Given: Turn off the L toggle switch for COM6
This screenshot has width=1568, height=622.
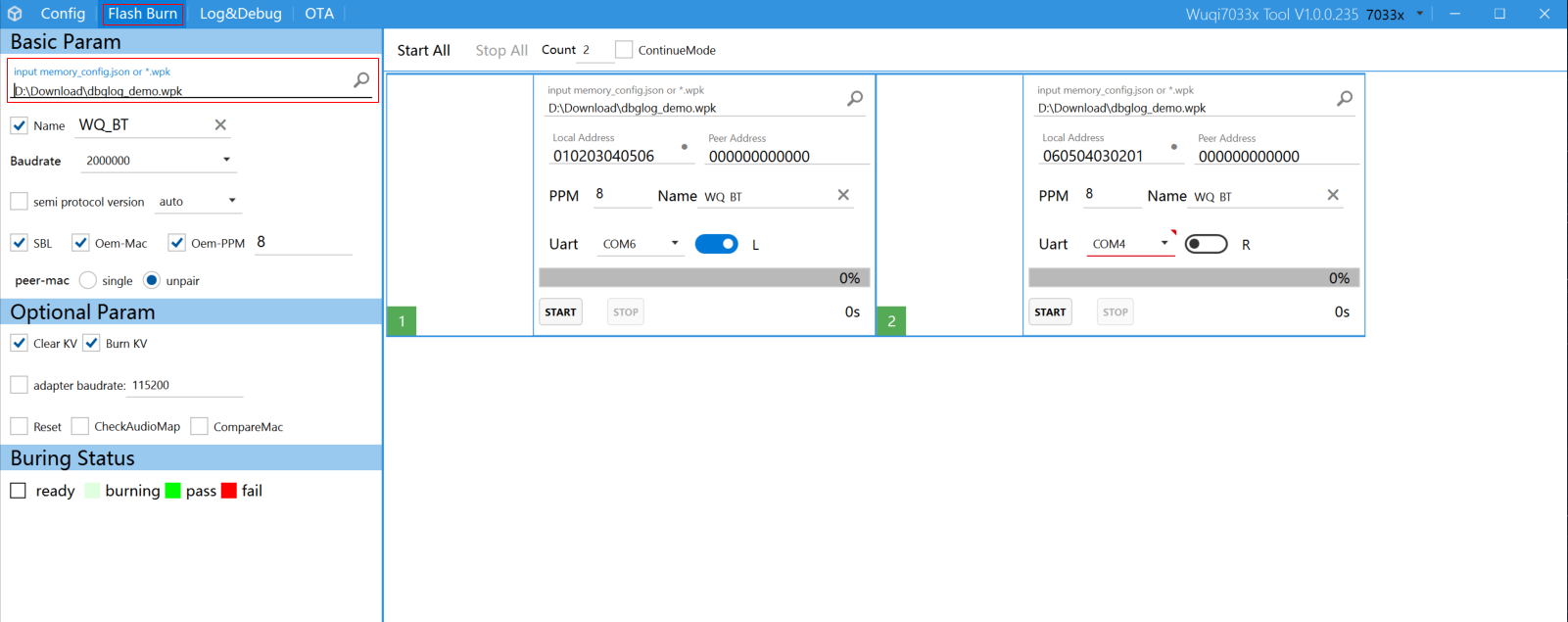Looking at the screenshot, I should point(716,244).
